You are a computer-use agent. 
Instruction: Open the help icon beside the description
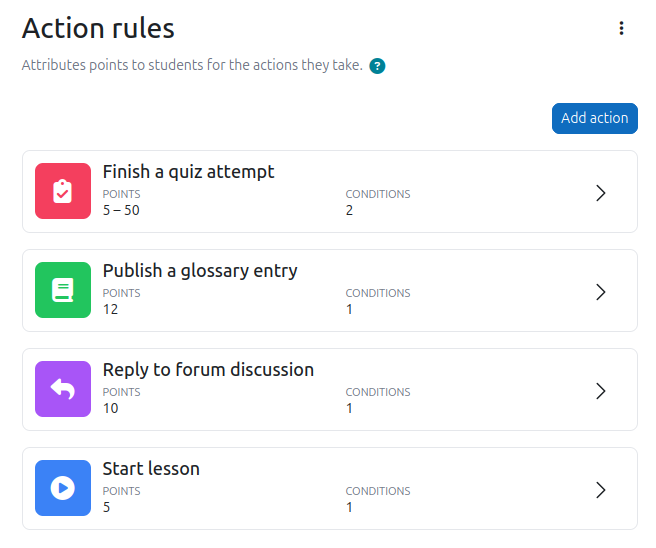377,66
